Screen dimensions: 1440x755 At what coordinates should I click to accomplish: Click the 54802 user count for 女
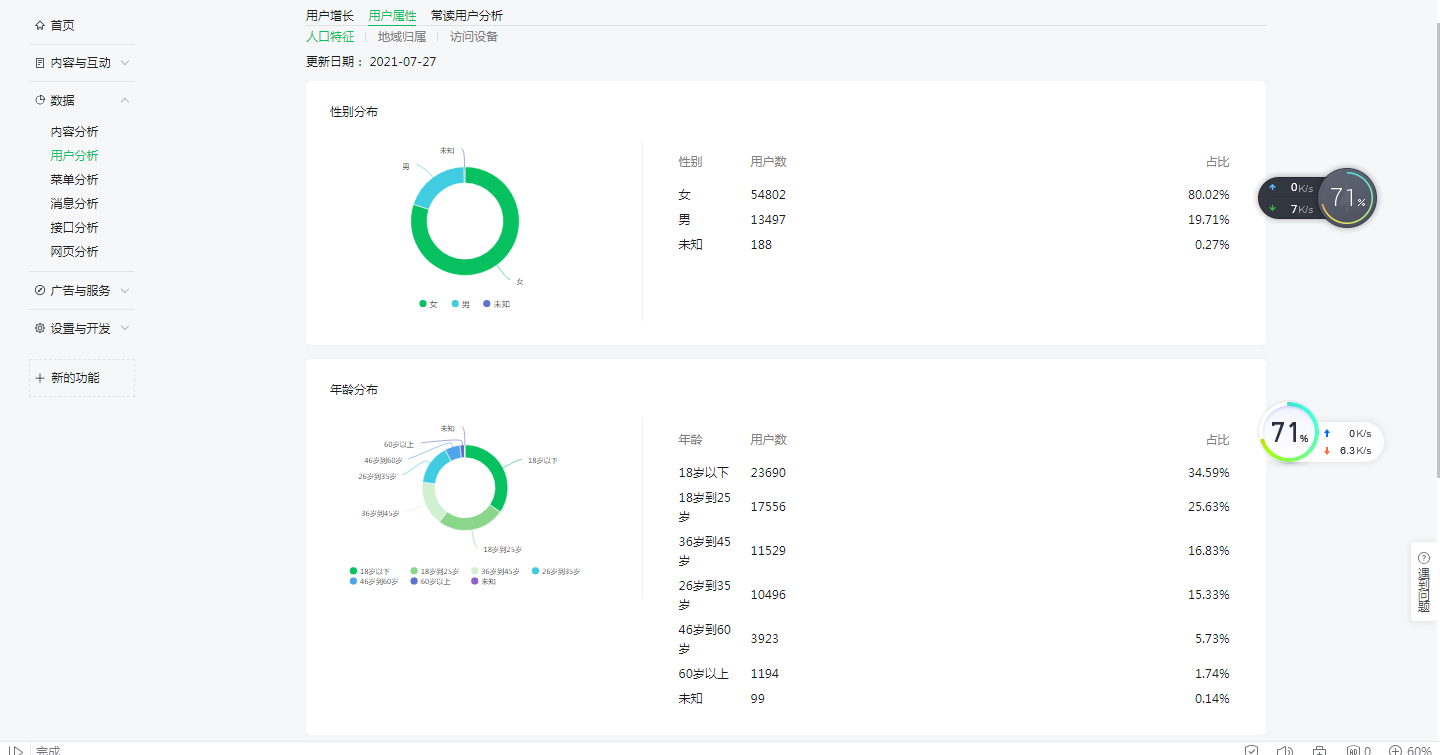pyautogui.click(x=768, y=195)
